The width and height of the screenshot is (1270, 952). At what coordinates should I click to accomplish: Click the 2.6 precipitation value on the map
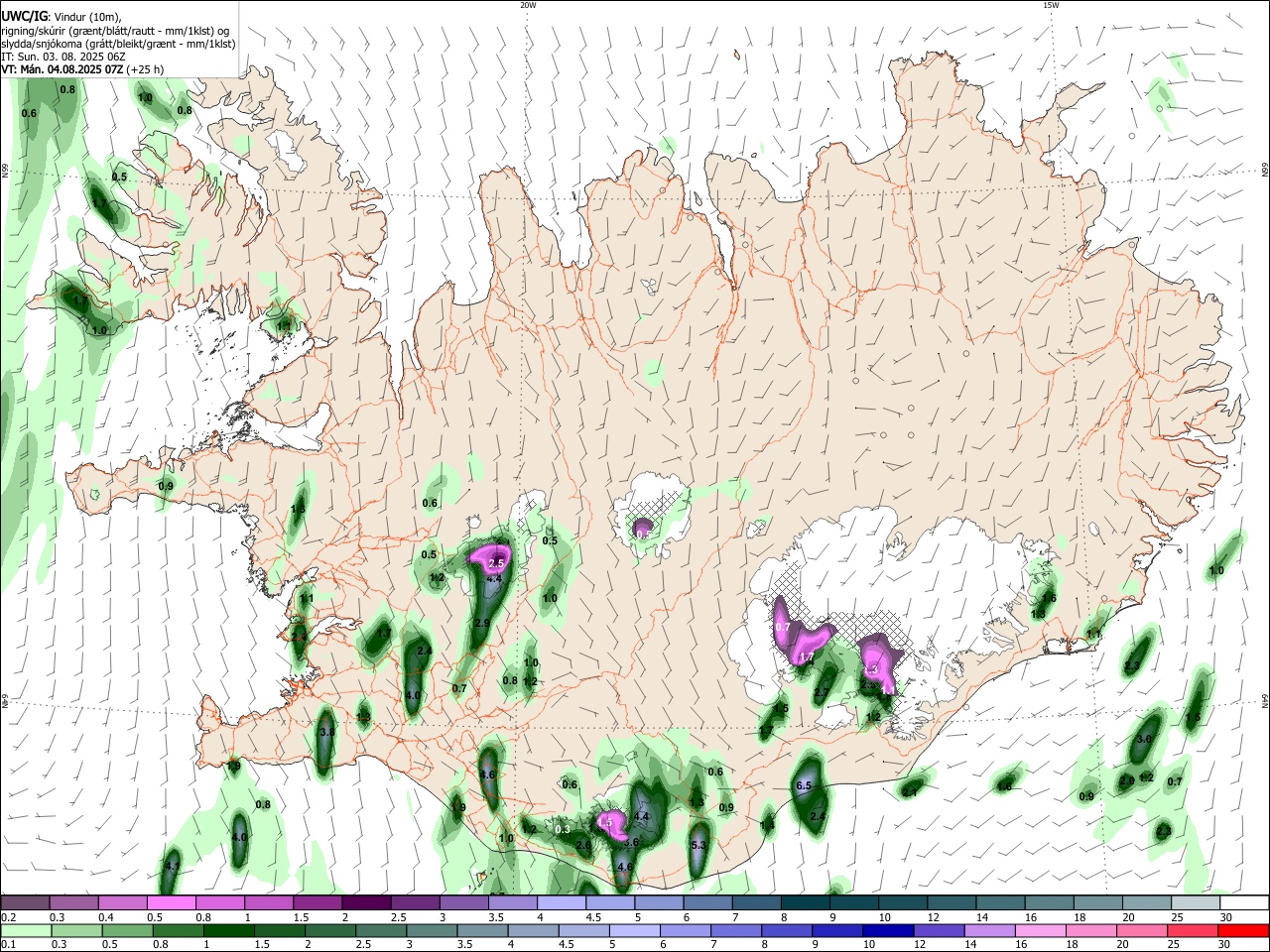pyautogui.click(x=583, y=845)
